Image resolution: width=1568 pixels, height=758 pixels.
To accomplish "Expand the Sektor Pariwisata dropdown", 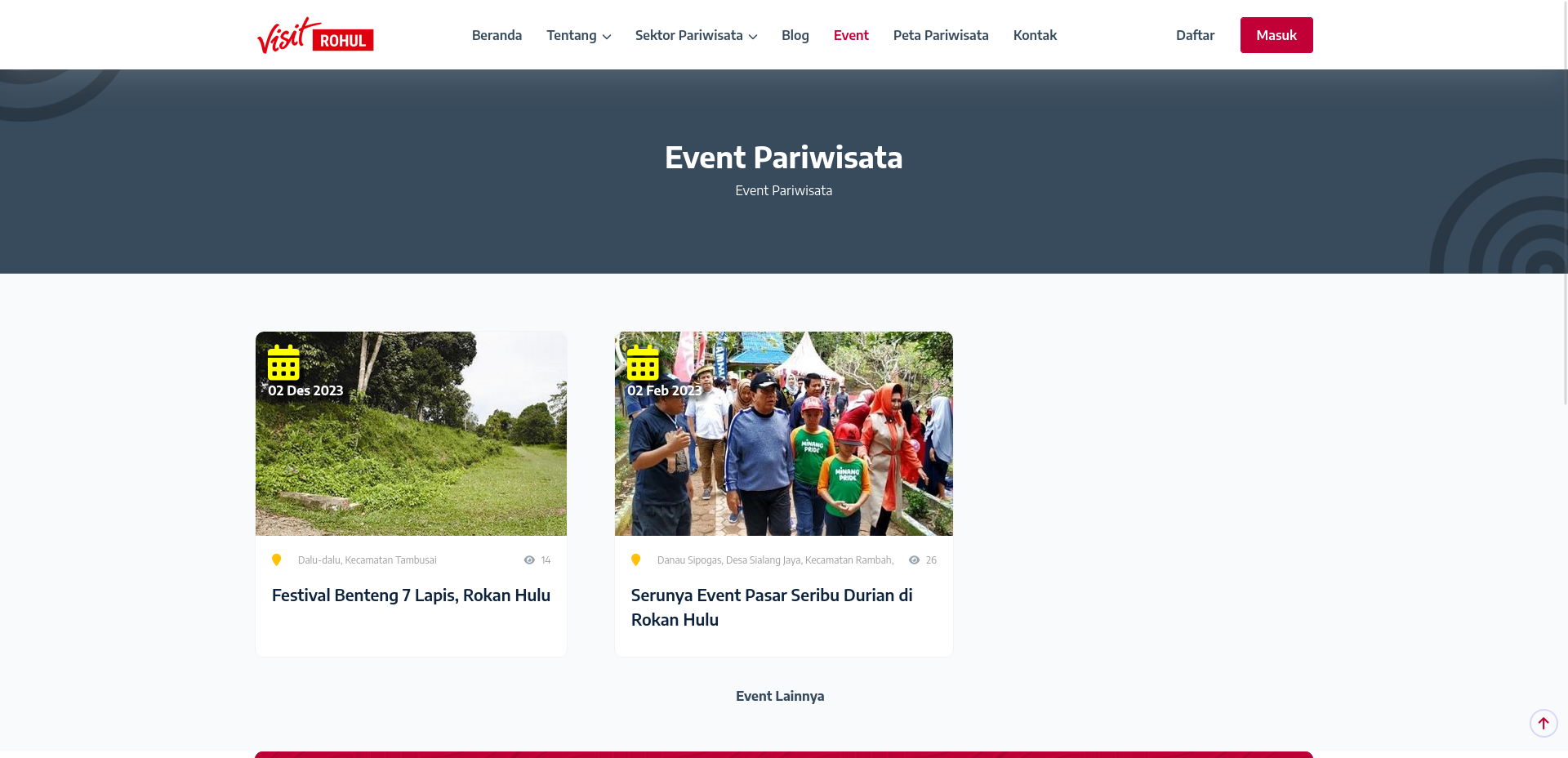I will point(696,35).
